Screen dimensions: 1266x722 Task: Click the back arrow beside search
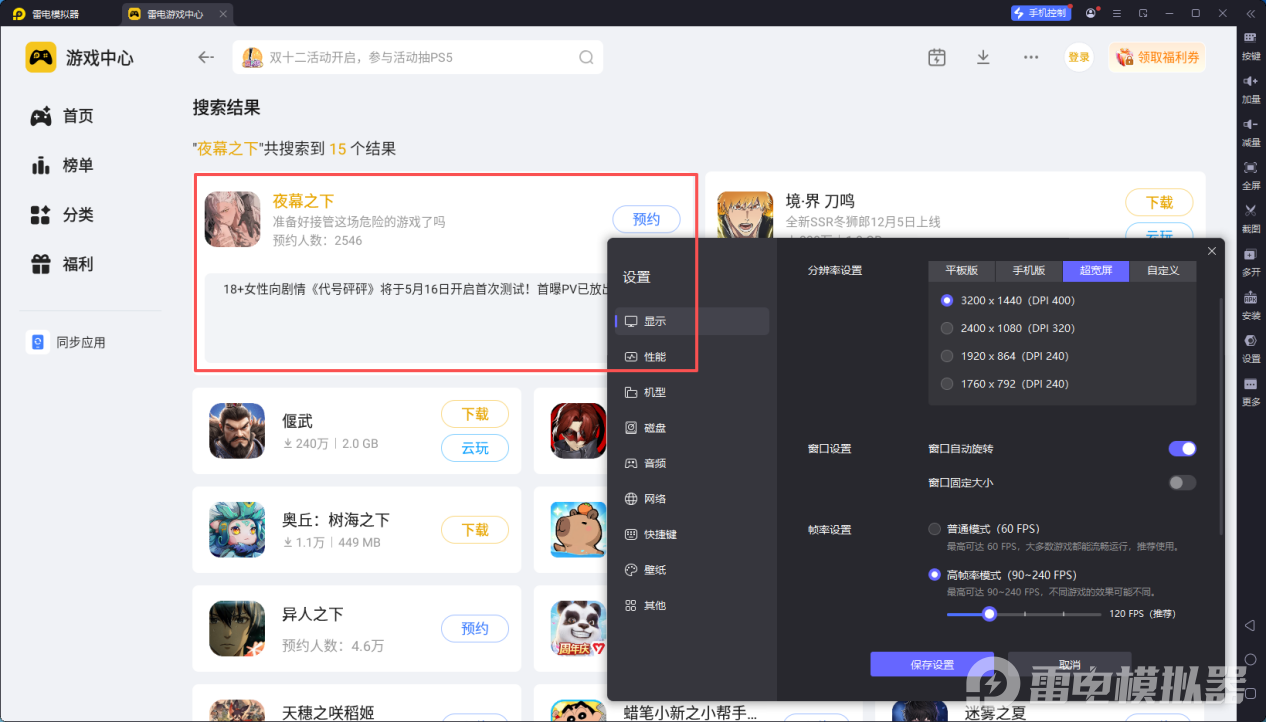[x=206, y=57]
